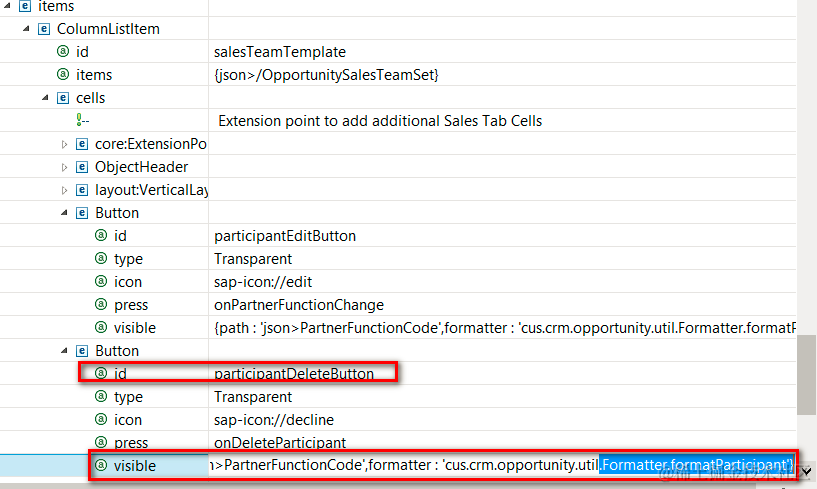The width and height of the screenshot is (817, 489).
Task: Select the value onPartnerFunctionChange
Action: (299, 305)
